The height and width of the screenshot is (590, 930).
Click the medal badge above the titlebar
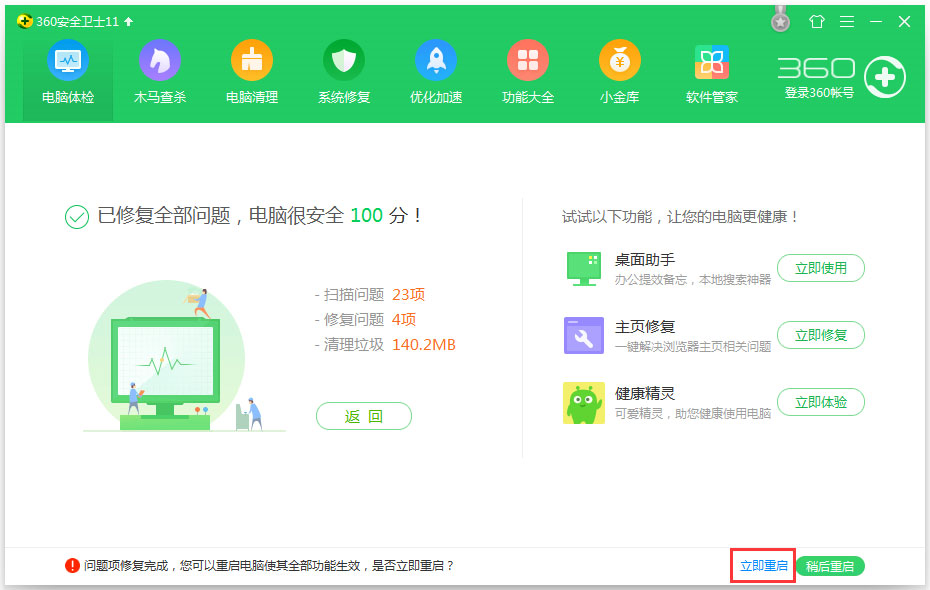[x=779, y=18]
